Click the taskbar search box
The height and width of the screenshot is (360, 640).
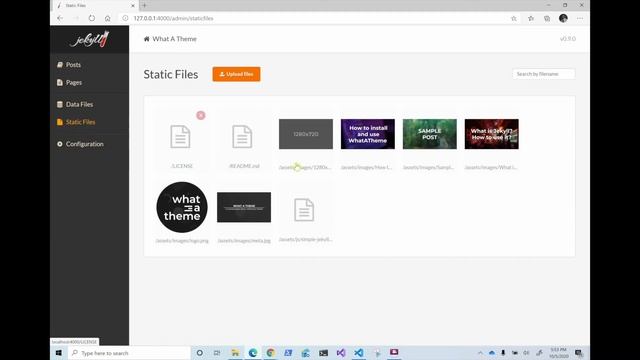(129, 353)
